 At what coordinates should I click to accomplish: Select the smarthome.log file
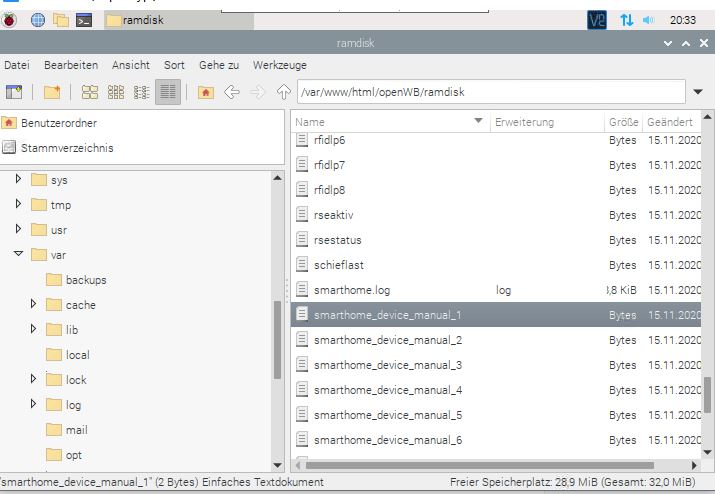pos(496,290)
